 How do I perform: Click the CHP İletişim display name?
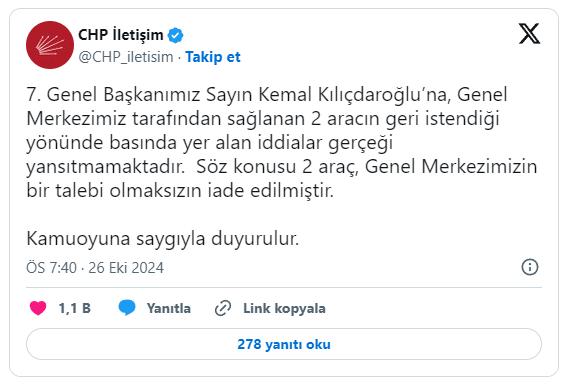pyautogui.click(x=120, y=35)
